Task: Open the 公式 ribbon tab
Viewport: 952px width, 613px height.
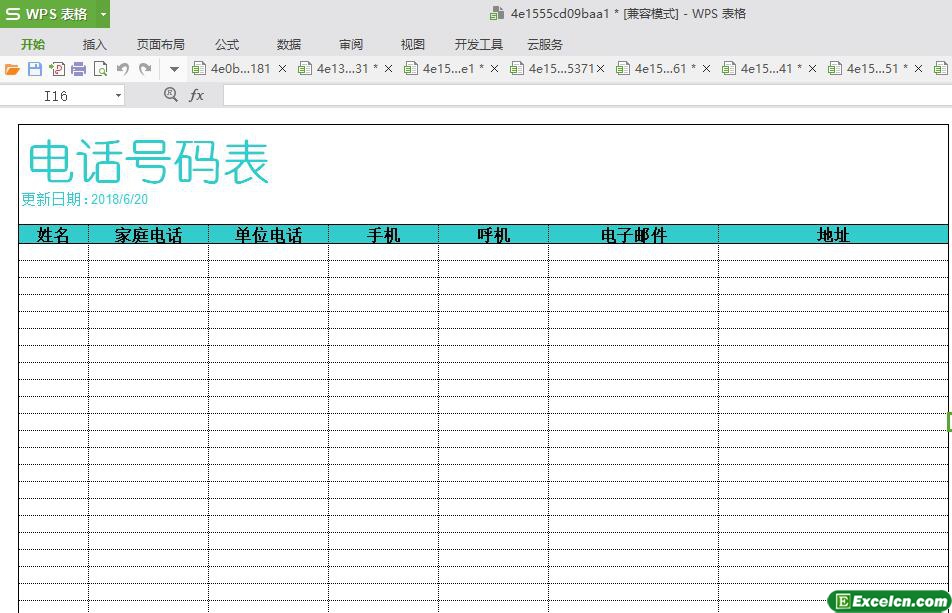Action: tap(227, 44)
